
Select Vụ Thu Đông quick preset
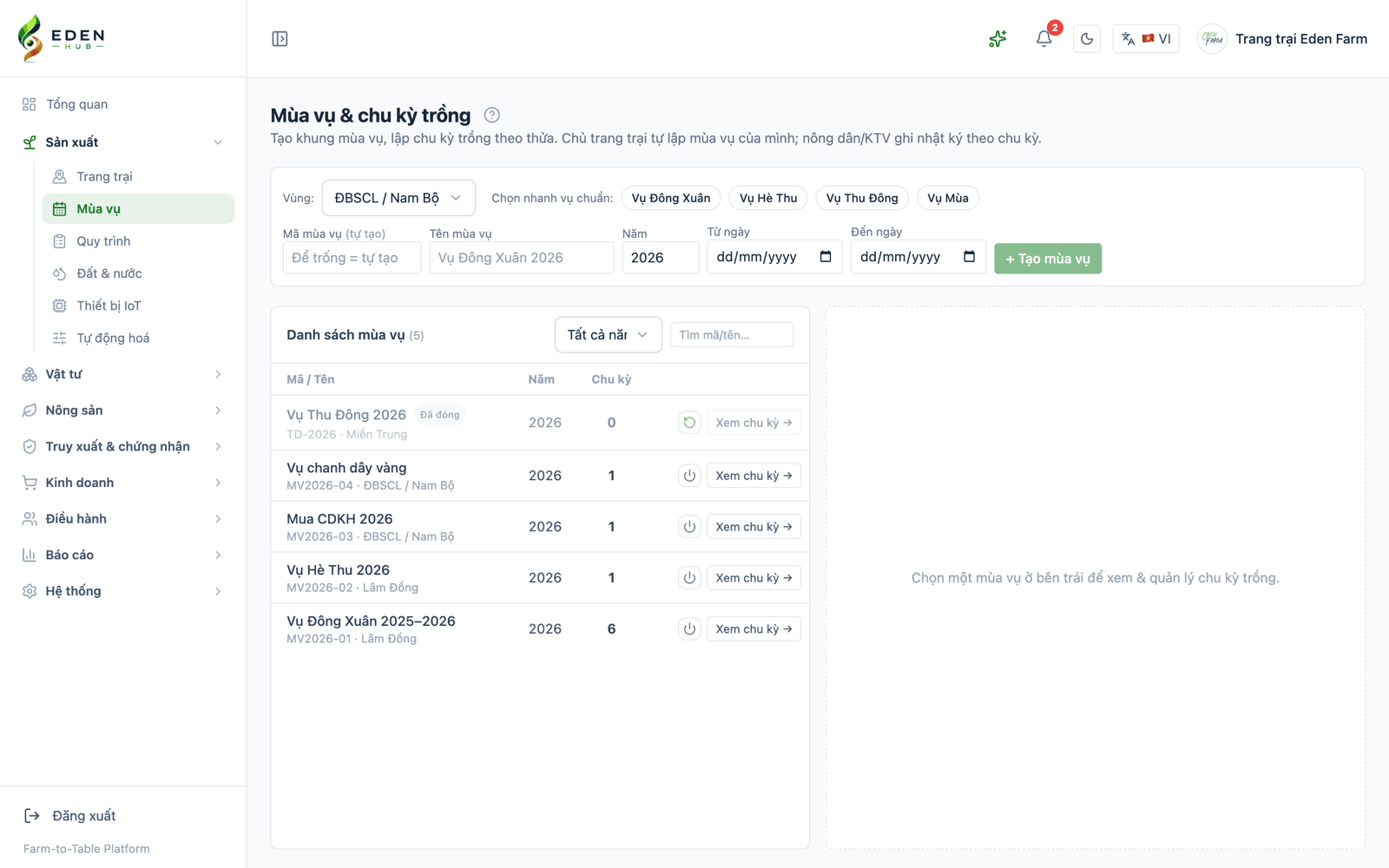(x=862, y=198)
